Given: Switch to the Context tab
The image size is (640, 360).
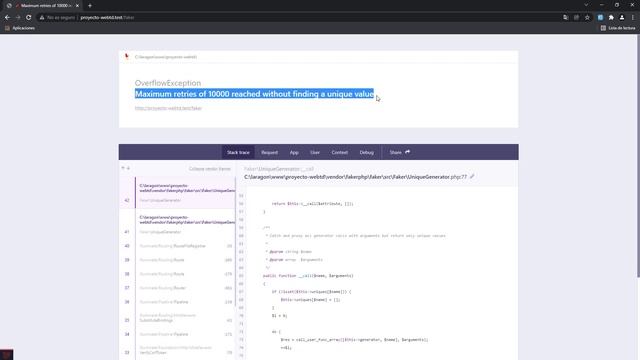Looking at the screenshot, I should click(x=340, y=152).
